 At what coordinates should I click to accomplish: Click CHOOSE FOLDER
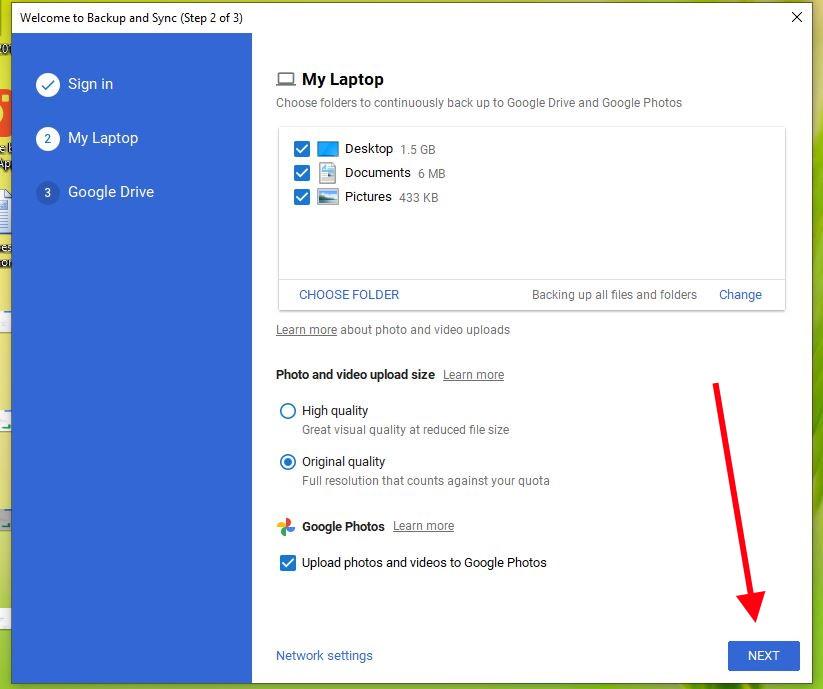(x=349, y=295)
